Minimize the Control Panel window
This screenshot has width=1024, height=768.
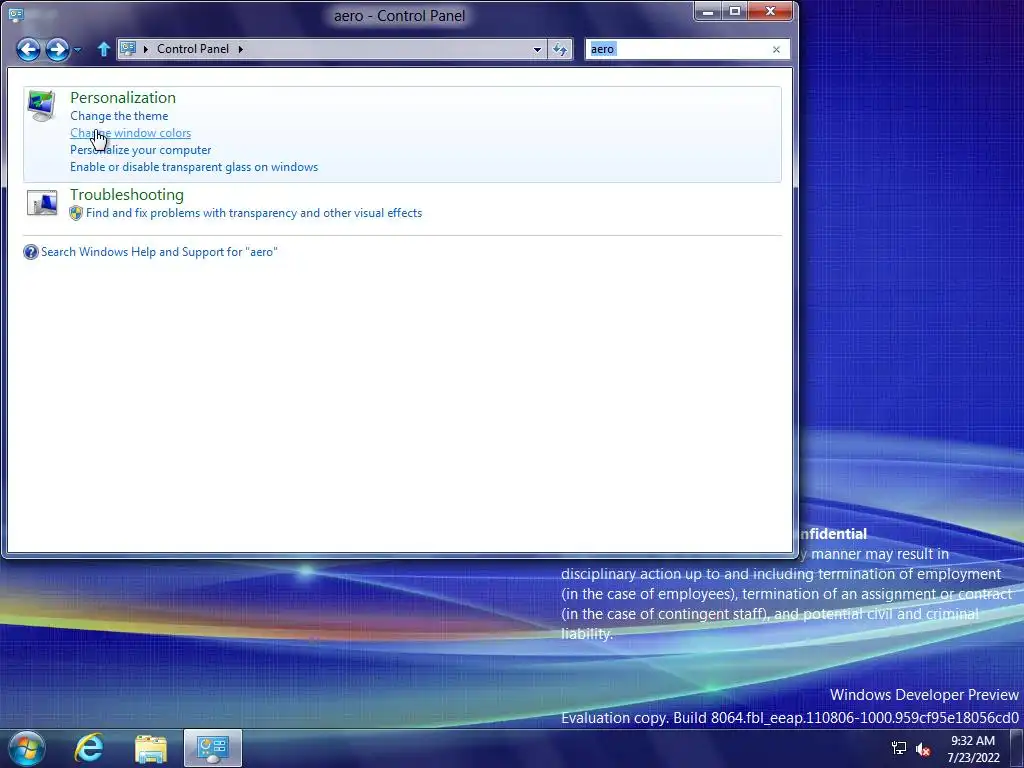[708, 11]
